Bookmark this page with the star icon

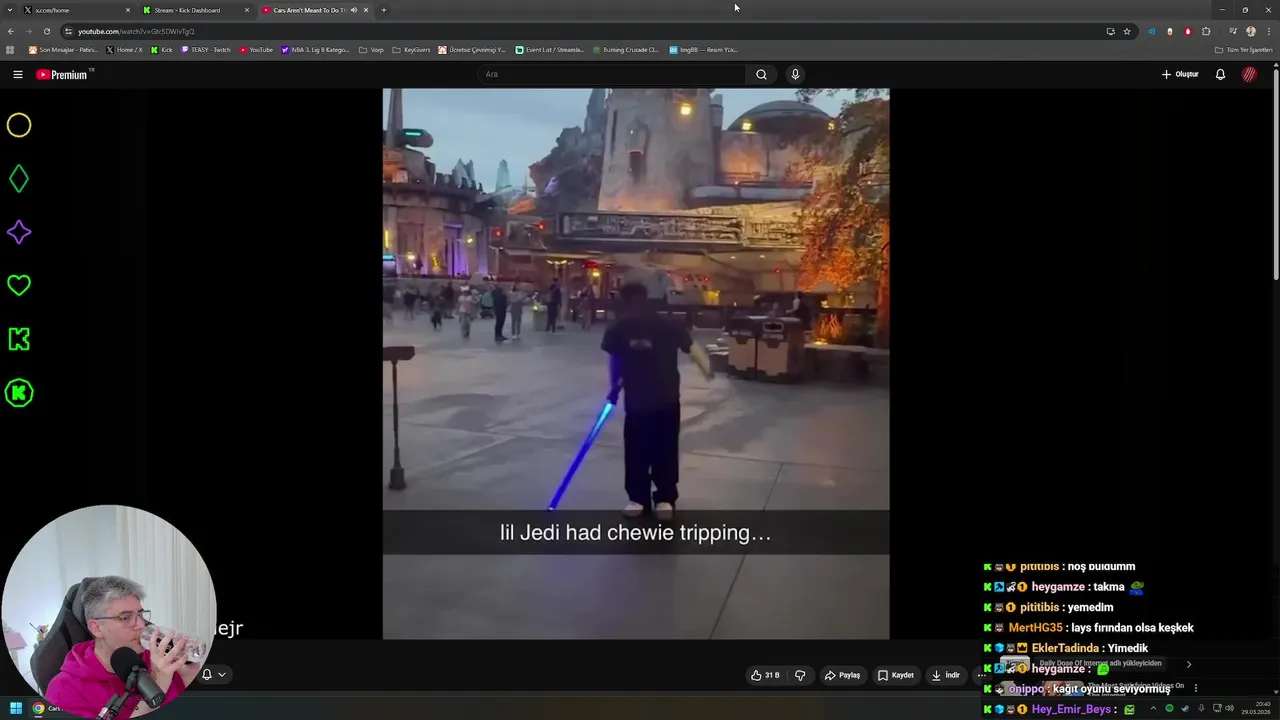point(1127,31)
